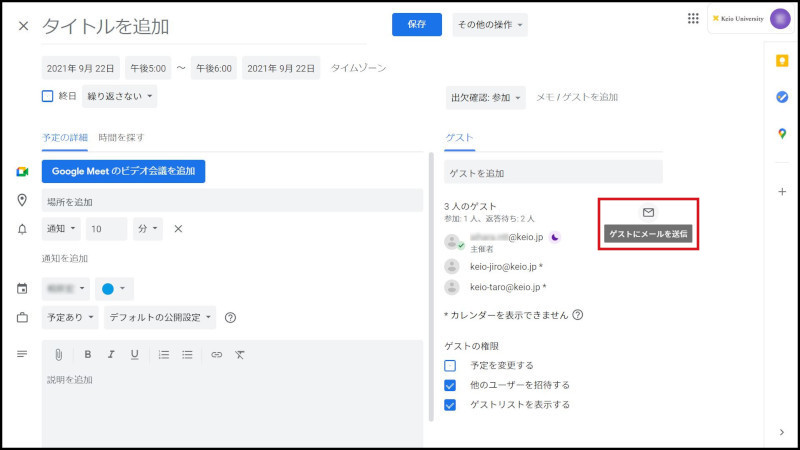The width and height of the screenshot is (800, 450).
Task: Apply bold formatting to description
Action: coord(88,354)
